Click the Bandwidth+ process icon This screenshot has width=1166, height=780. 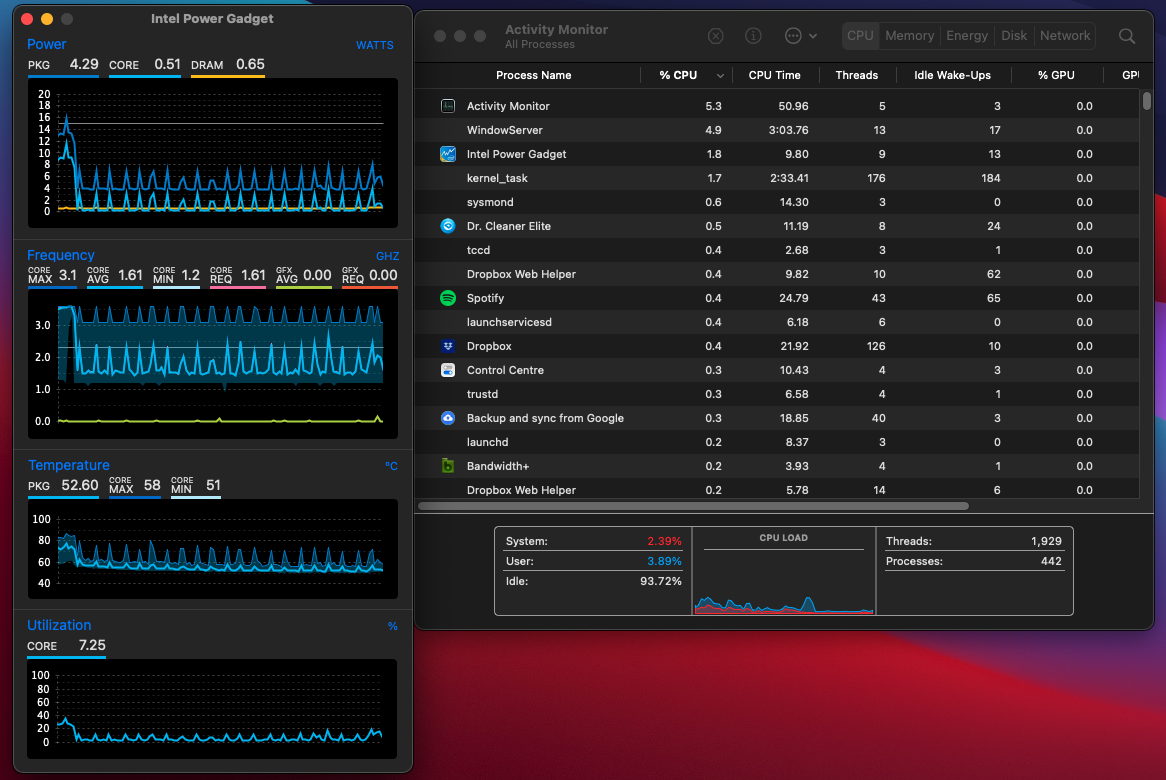coord(447,466)
